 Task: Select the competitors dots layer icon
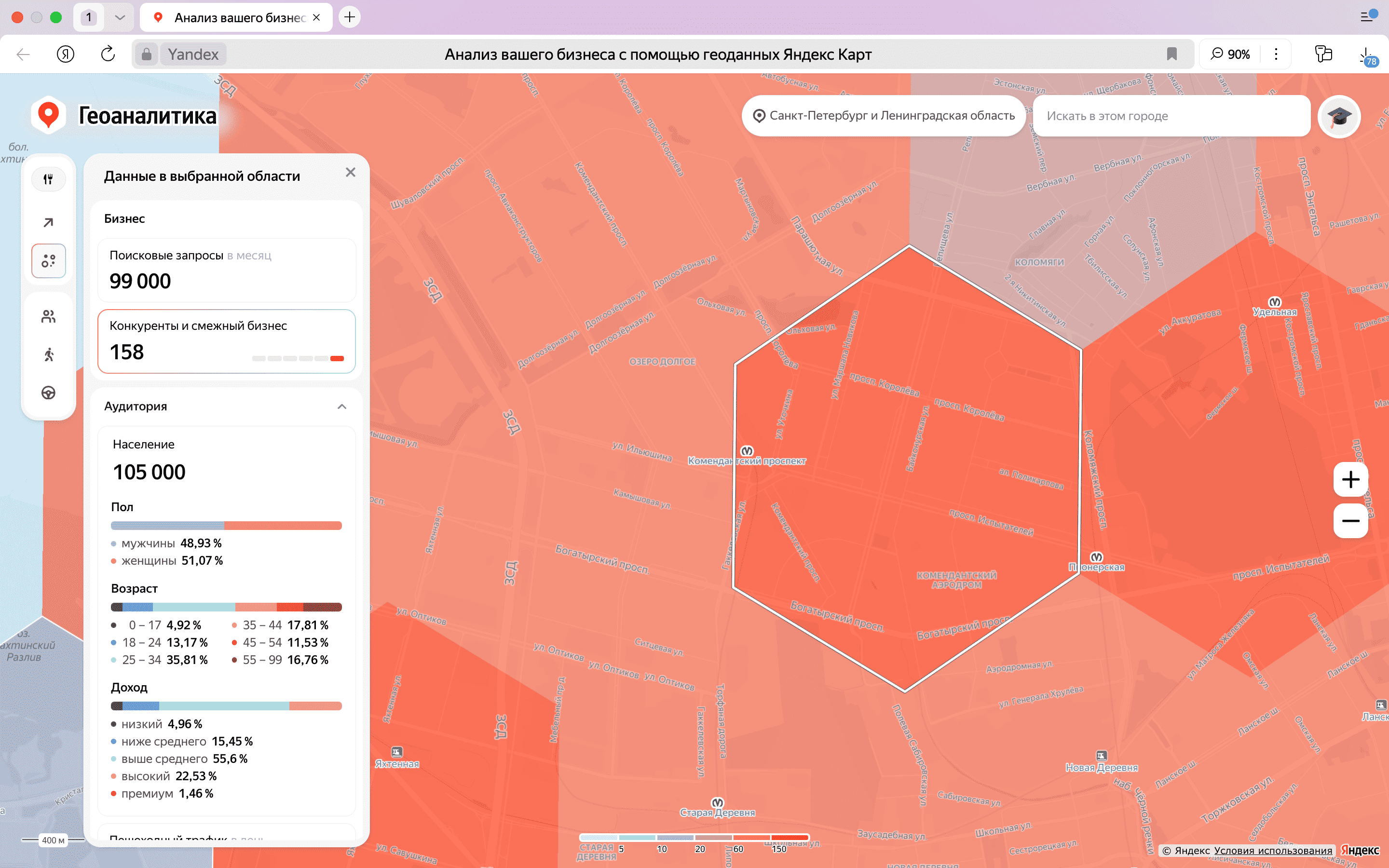pyautogui.click(x=48, y=261)
